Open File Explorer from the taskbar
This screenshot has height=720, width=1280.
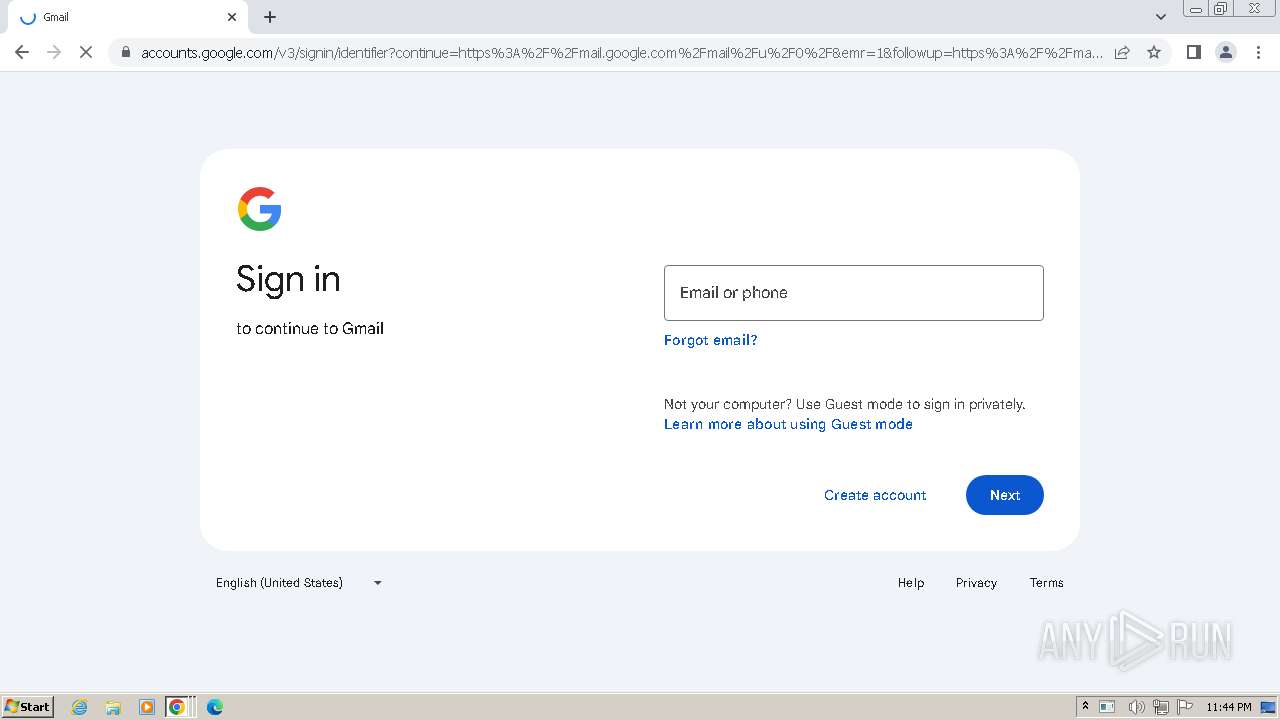click(x=113, y=707)
